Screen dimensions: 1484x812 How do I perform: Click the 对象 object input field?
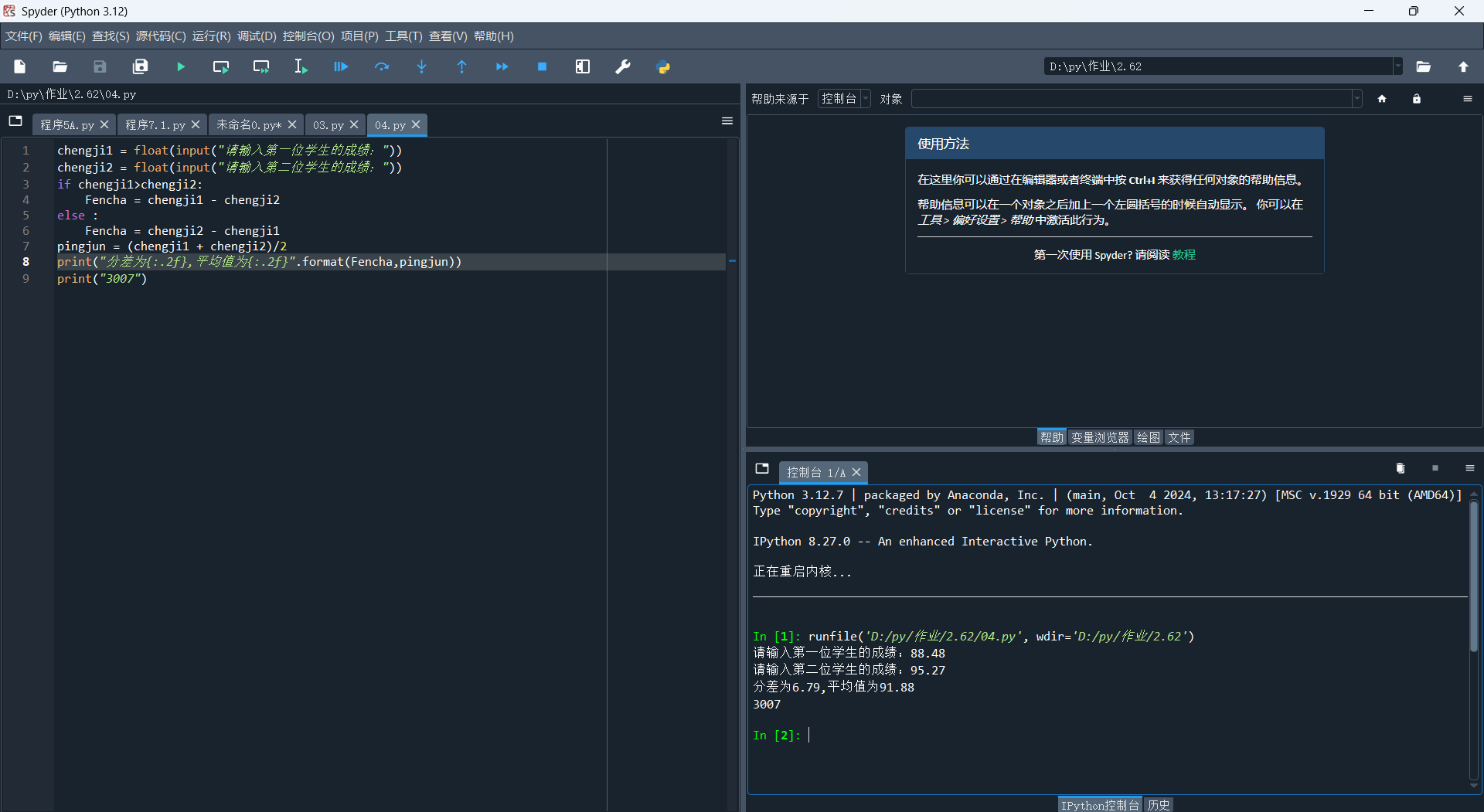point(1132,99)
